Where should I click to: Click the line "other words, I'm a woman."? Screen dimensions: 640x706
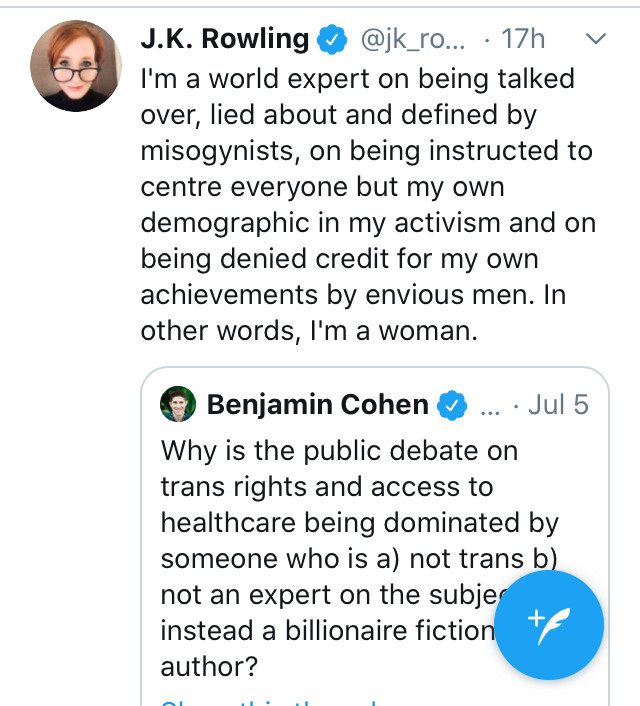310,331
